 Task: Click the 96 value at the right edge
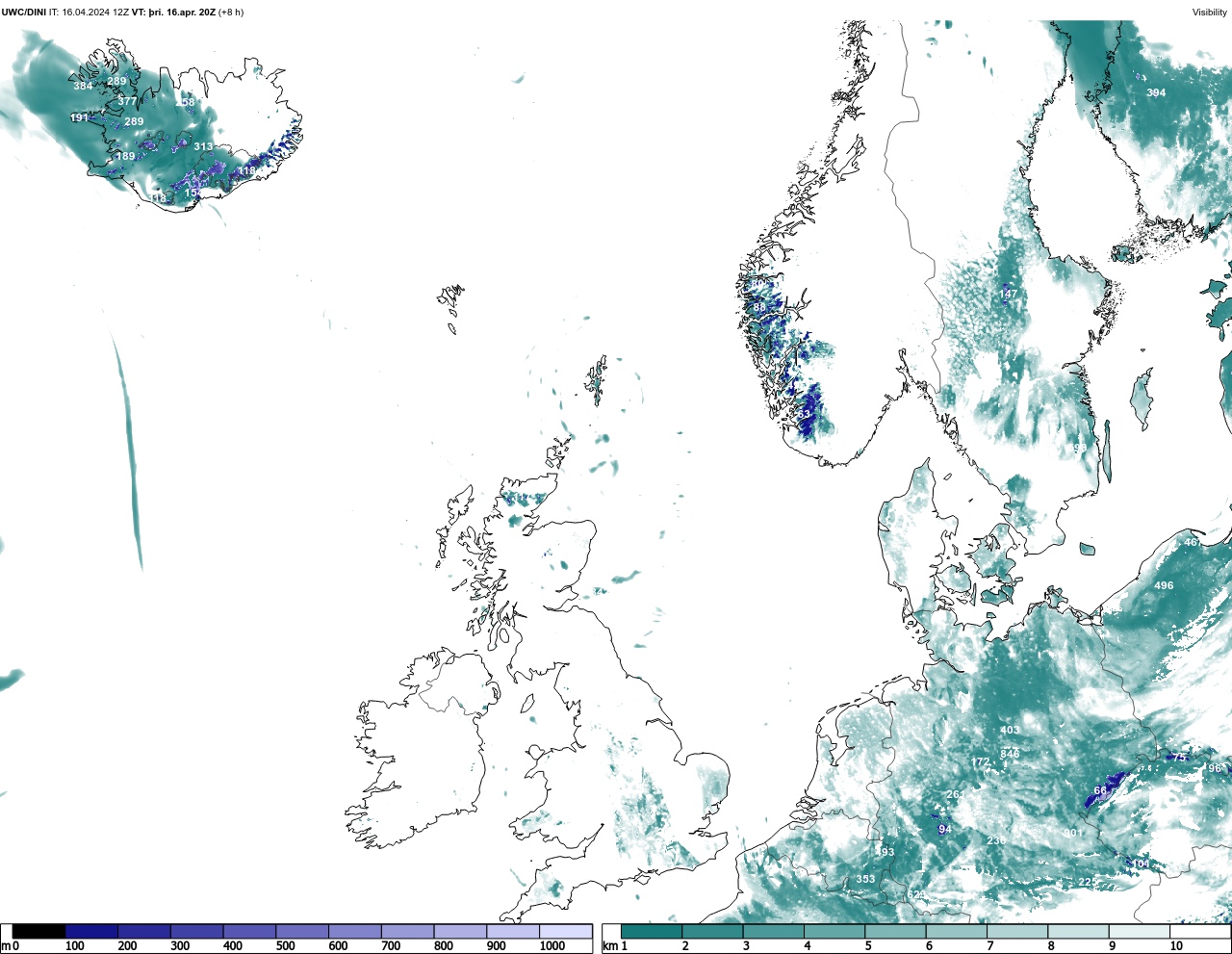[1215, 768]
